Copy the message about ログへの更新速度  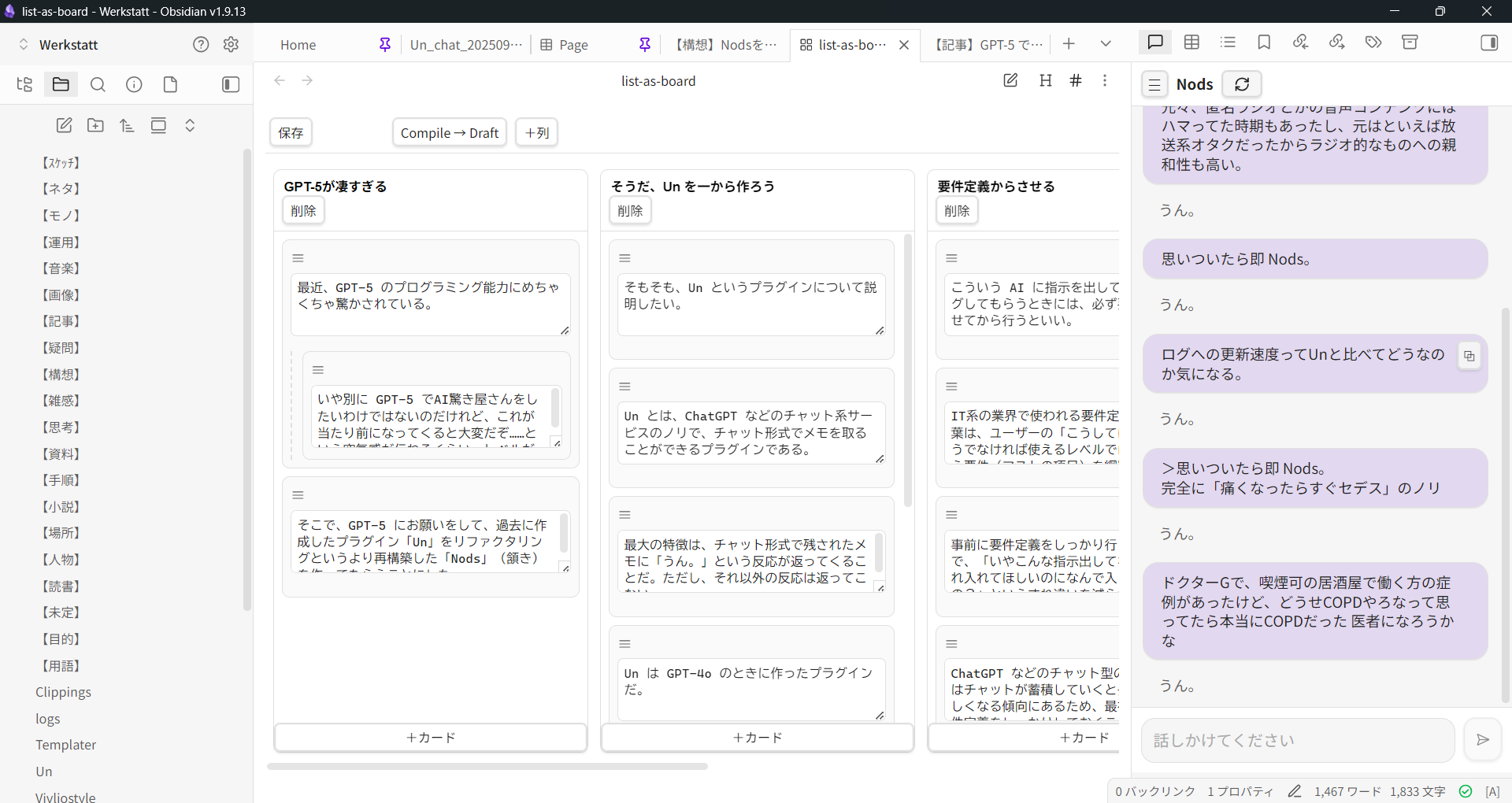(x=1469, y=356)
